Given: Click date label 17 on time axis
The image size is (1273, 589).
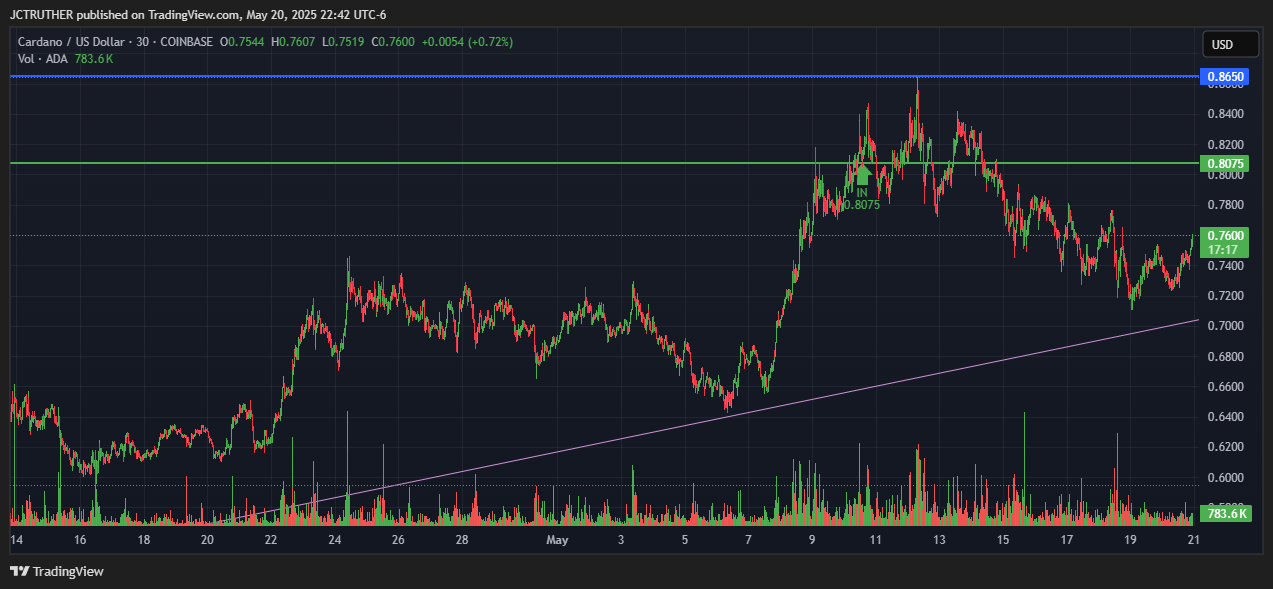Looking at the screenshot, I should point(1067,540).
